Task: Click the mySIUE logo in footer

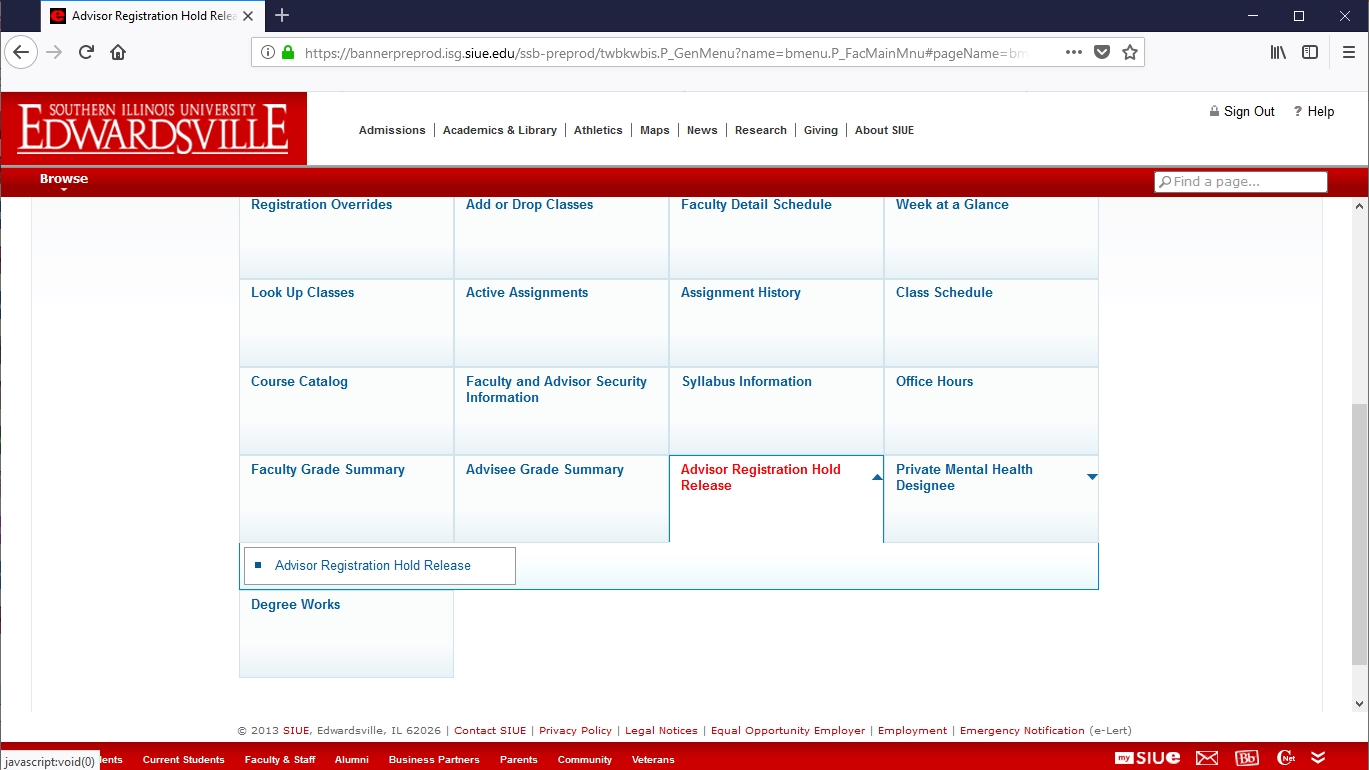Action: [1148, 758]
